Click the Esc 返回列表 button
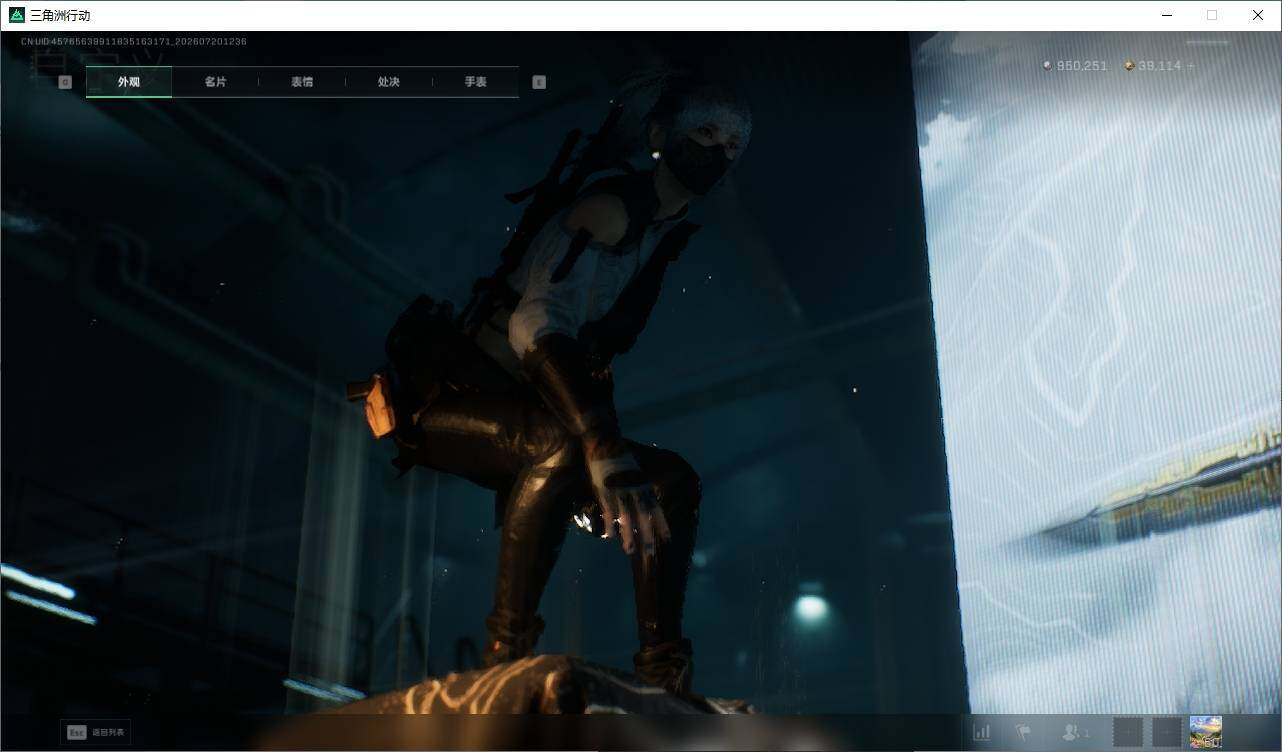Screen dimensions: 1282x752 (95, 732)
